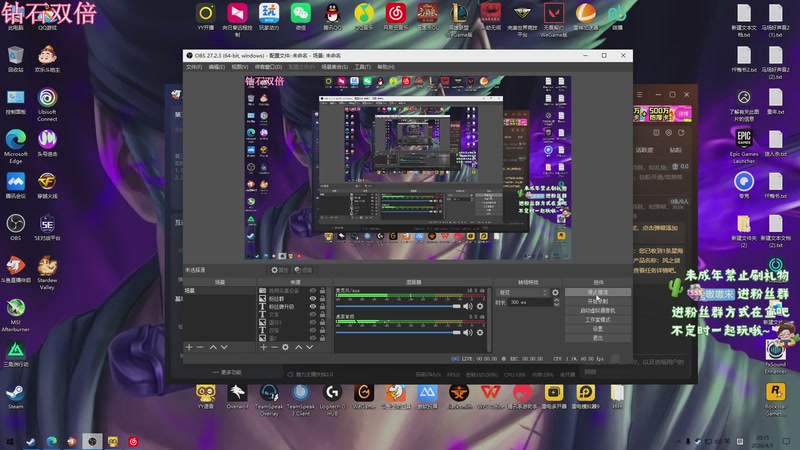Screen dimensions: 800x450
Task: Toggle lock for 粉丝牌升级 source
Action: tap(322, 306)
